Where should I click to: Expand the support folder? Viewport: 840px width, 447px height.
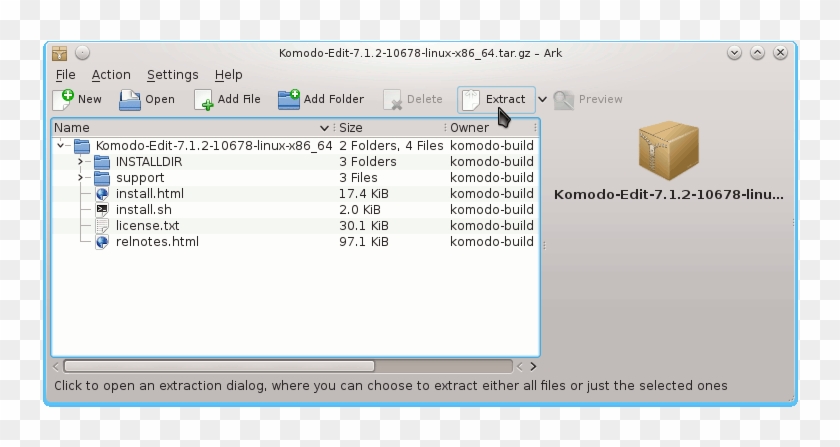[x=80, y=177]
